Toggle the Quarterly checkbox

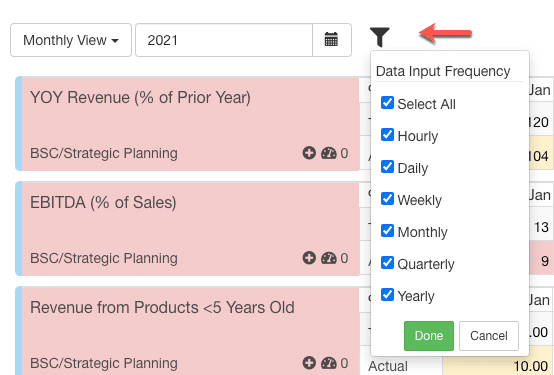click(388, 263)
